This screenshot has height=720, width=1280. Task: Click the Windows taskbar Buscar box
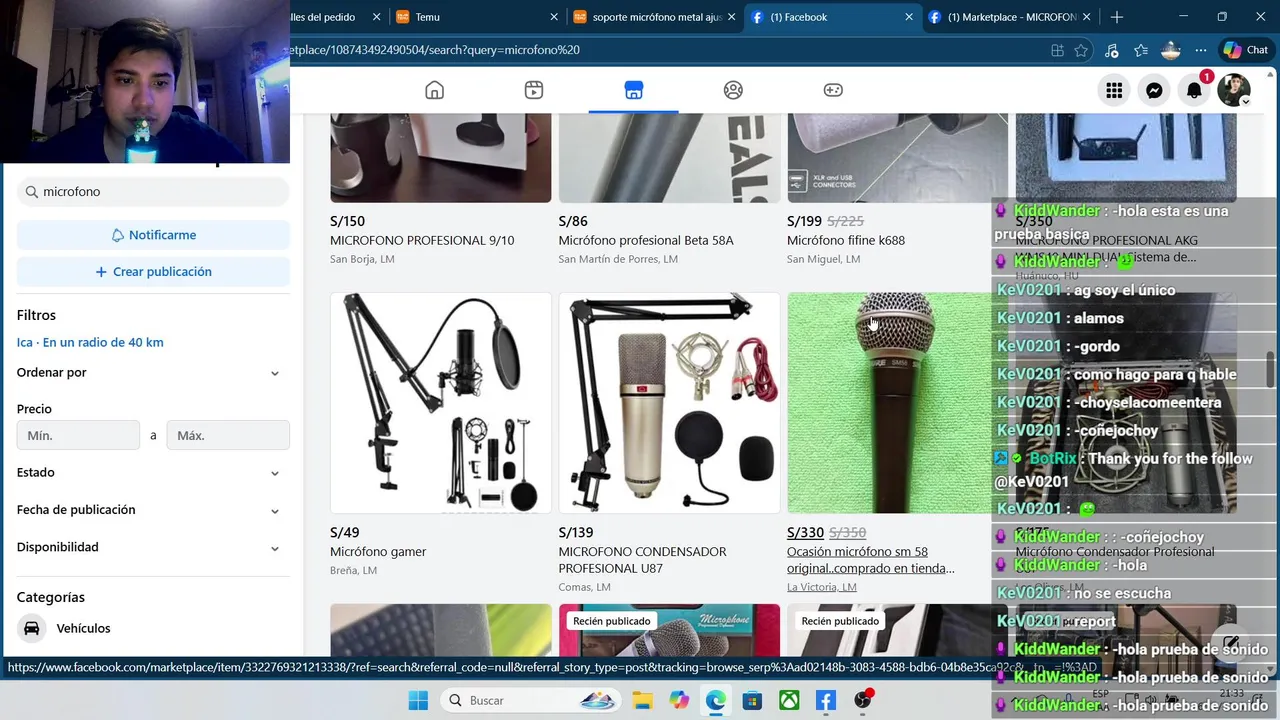click(x=530, y=700)
